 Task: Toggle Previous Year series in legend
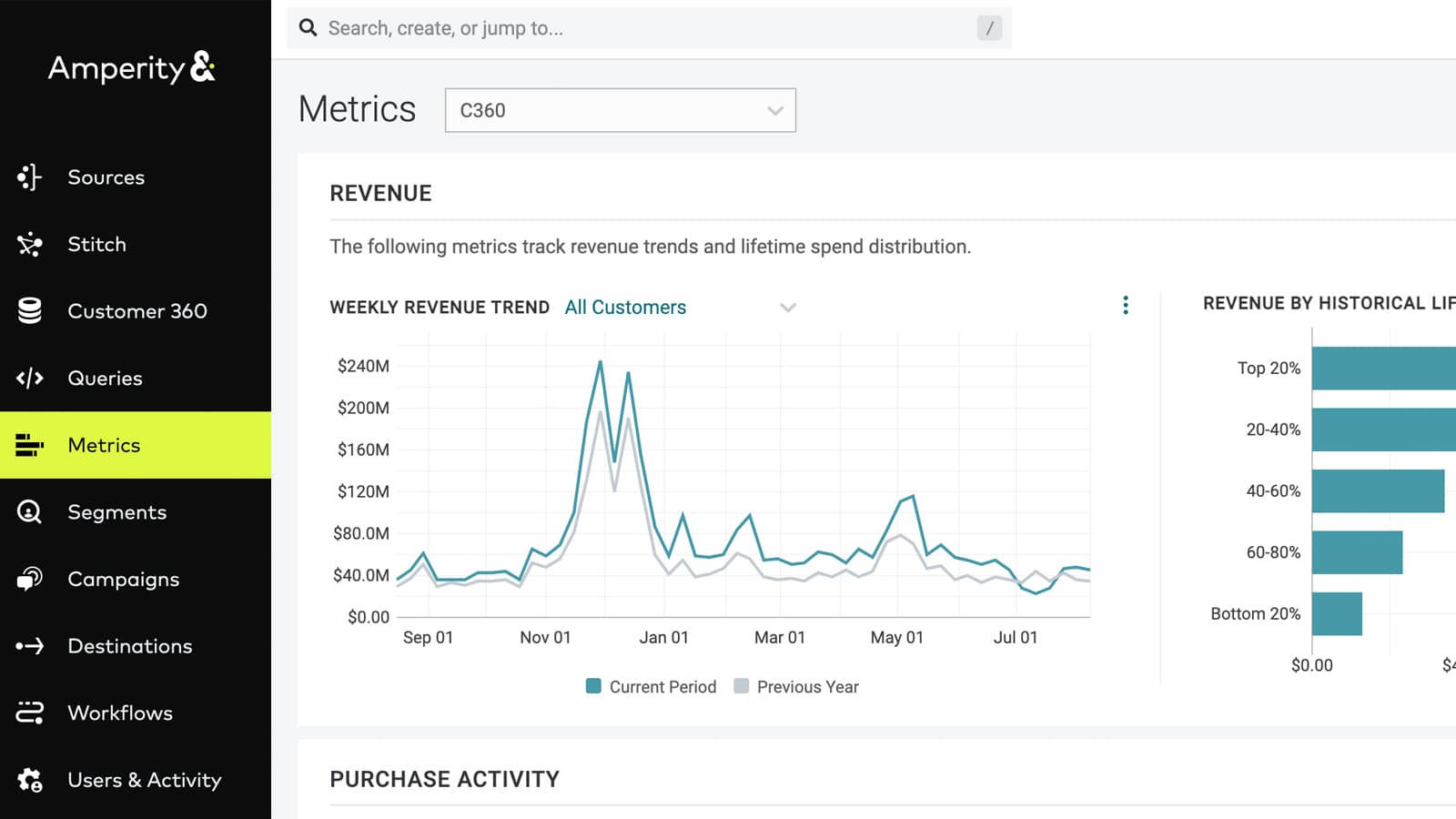796,687
